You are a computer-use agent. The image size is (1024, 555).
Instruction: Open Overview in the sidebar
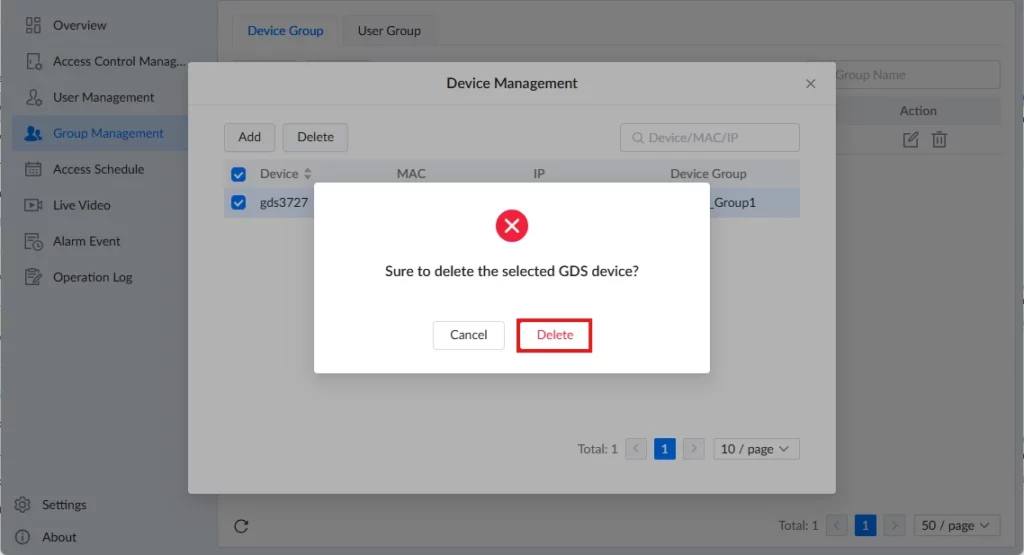click(80, 25)
